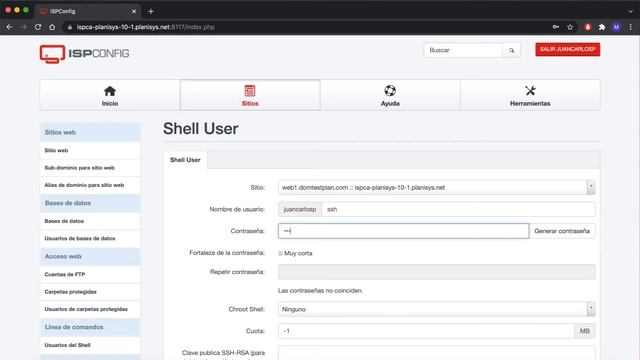Open the red extension icon
Image resolution: width=640 pixels, height=360 pixels.
pos(588,27)
